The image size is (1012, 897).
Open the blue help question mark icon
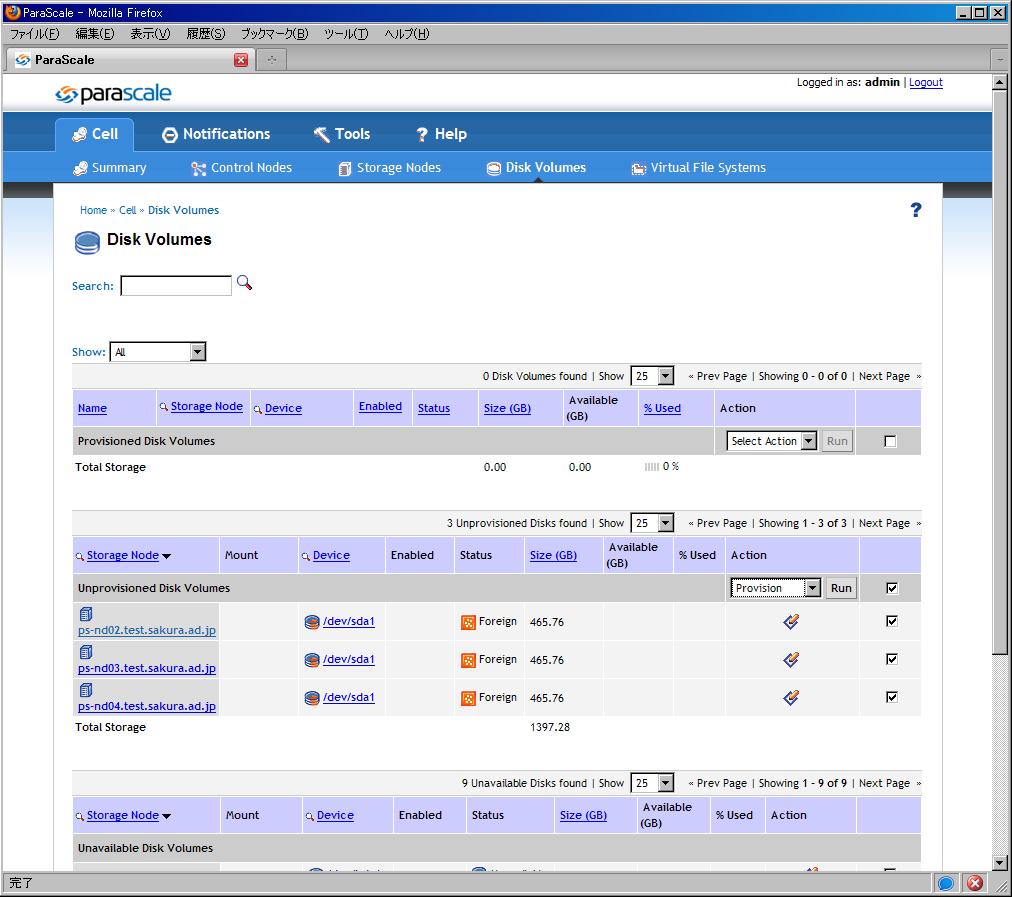coord(915,210)
